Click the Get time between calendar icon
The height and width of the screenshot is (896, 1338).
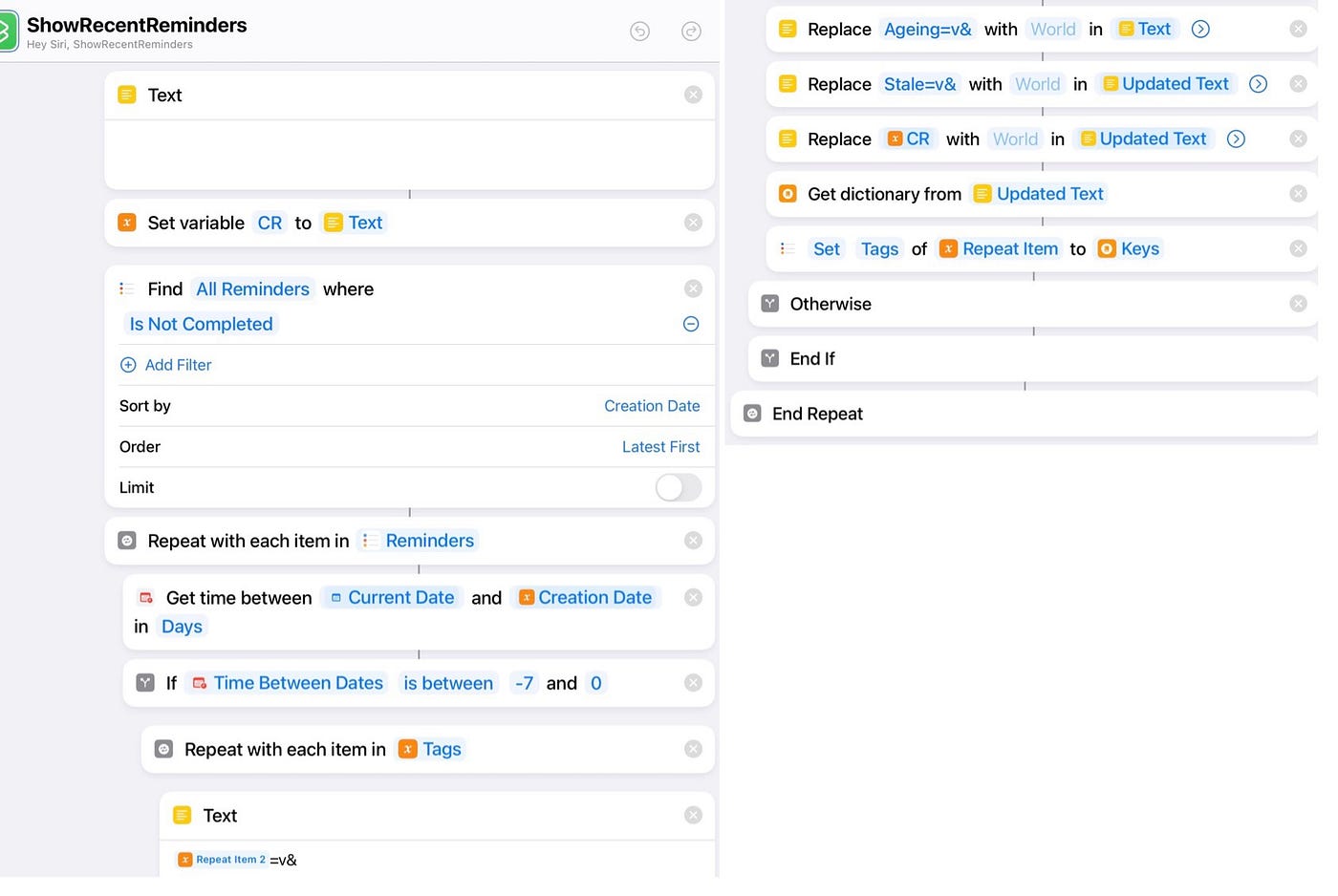(146, 598)
